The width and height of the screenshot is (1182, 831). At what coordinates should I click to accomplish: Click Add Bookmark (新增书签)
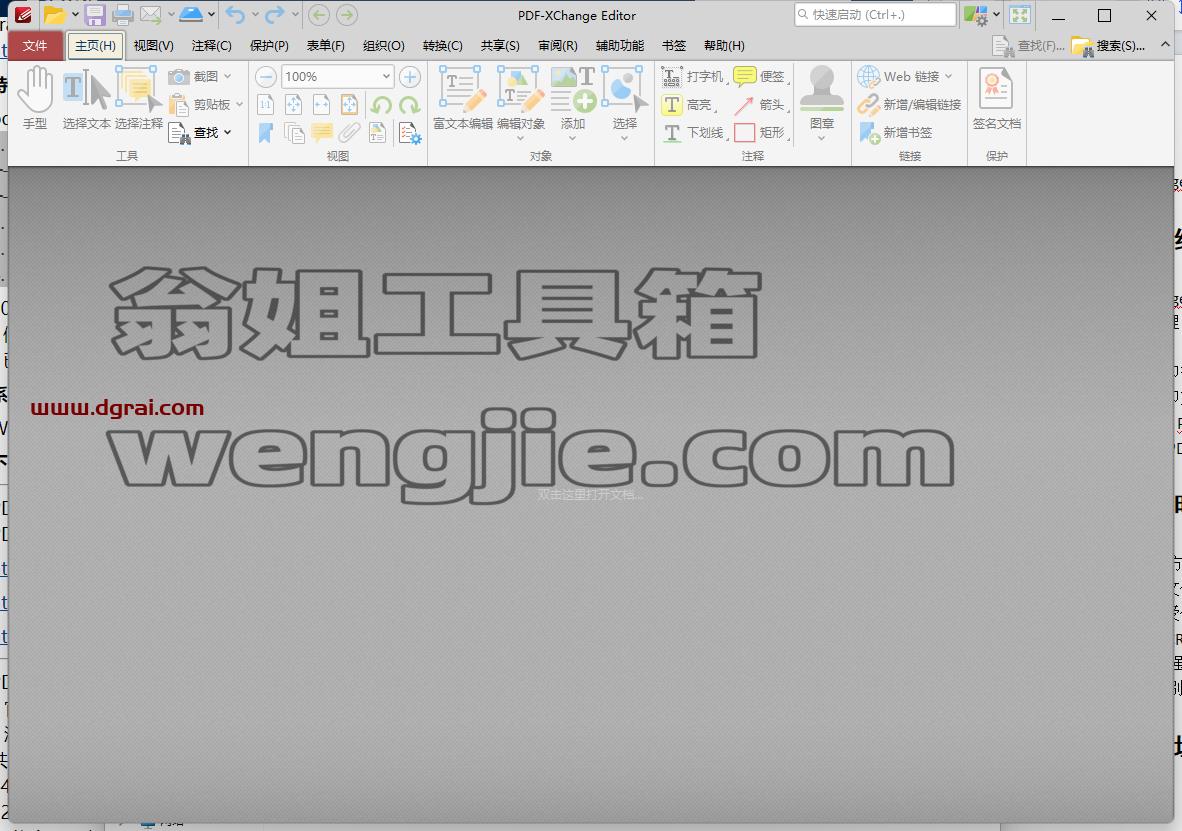click(x=896, y=133)
